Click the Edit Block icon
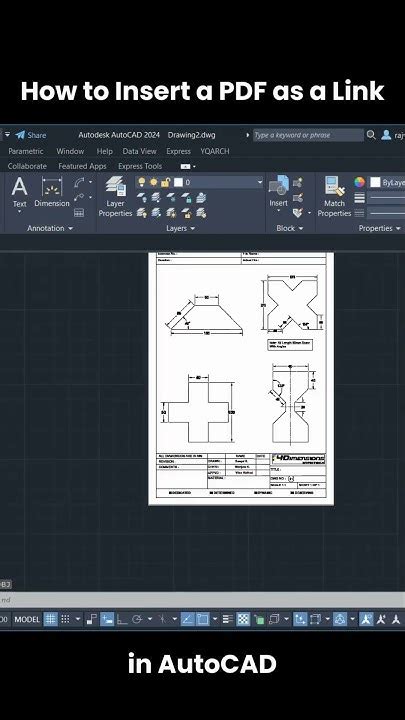Image resolution: width=405 pixels, height=720 pixels. tap(298, 198)
